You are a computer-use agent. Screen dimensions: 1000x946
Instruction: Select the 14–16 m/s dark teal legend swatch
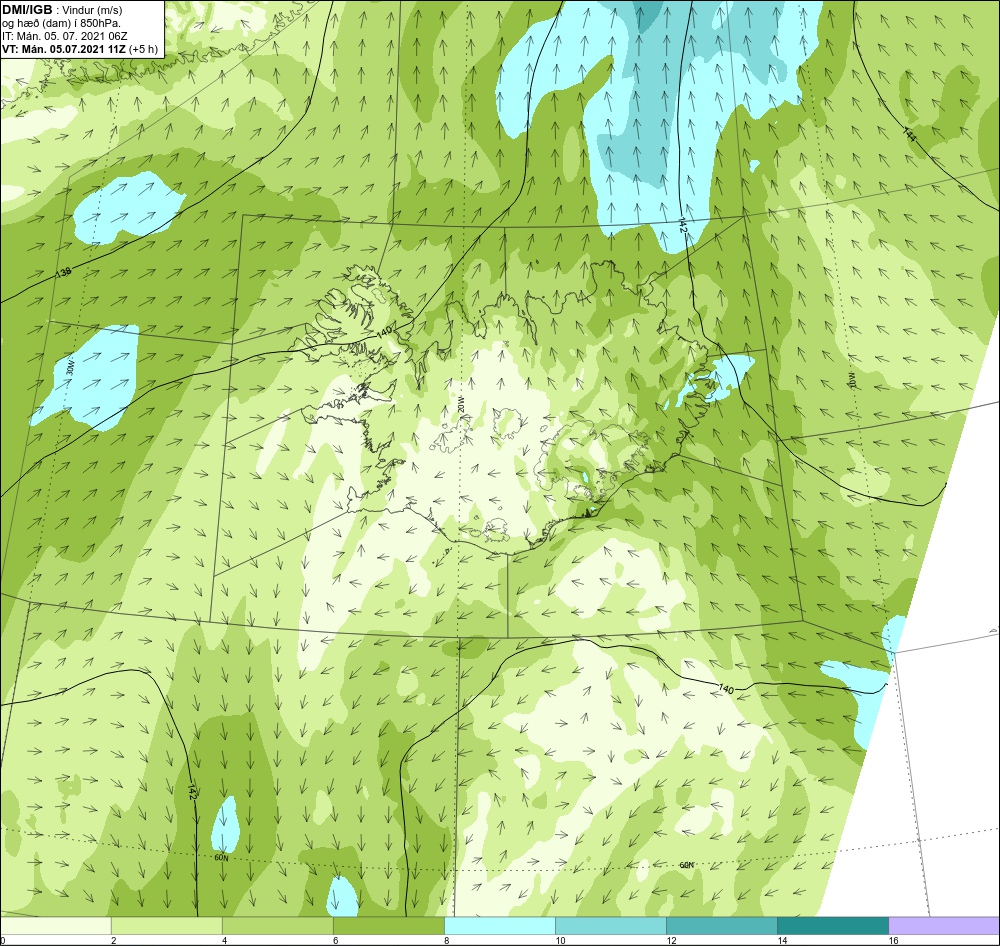[x=832, y=926]
